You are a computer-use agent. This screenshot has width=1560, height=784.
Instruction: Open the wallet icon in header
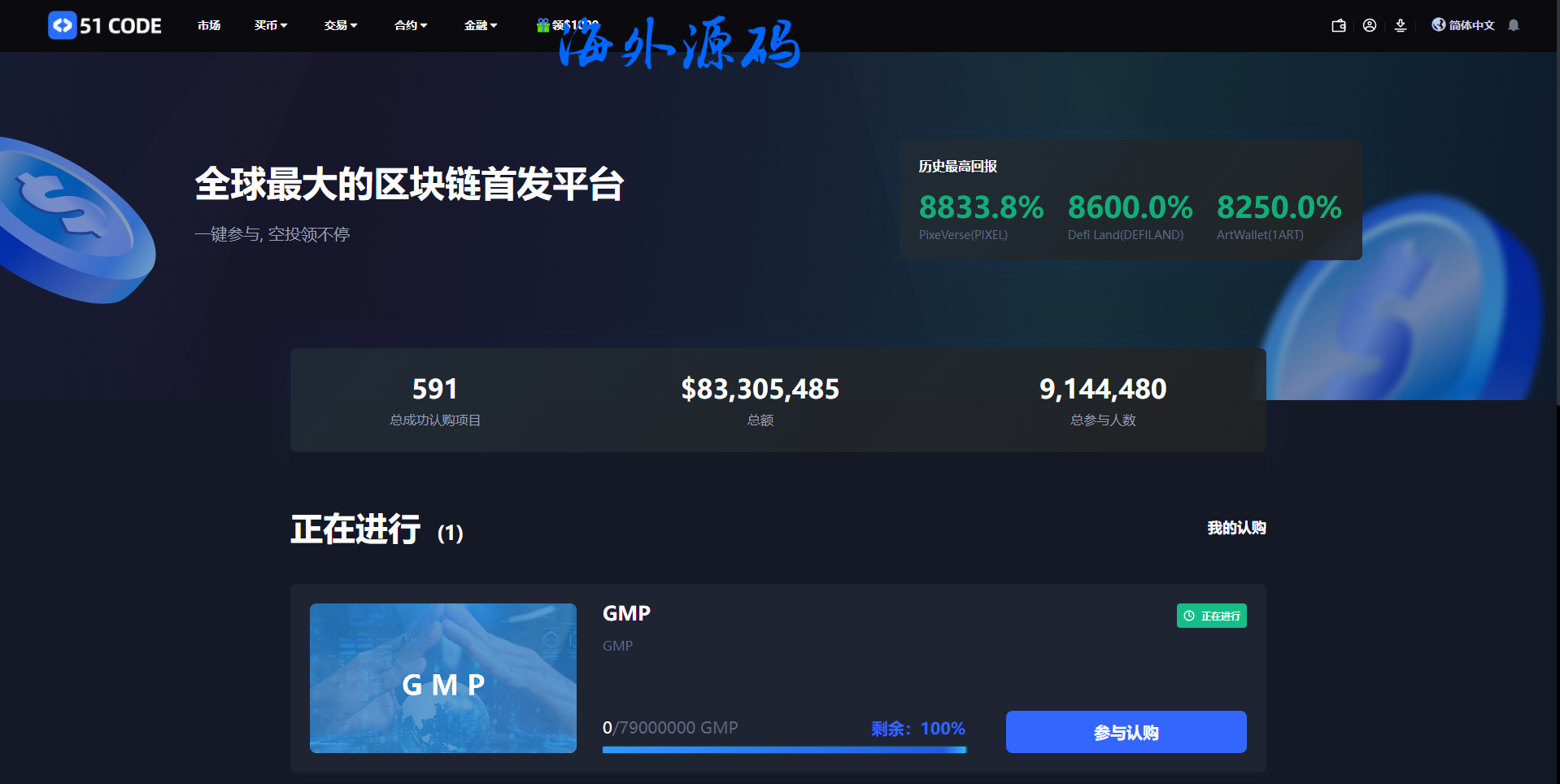click(1338, 25)
